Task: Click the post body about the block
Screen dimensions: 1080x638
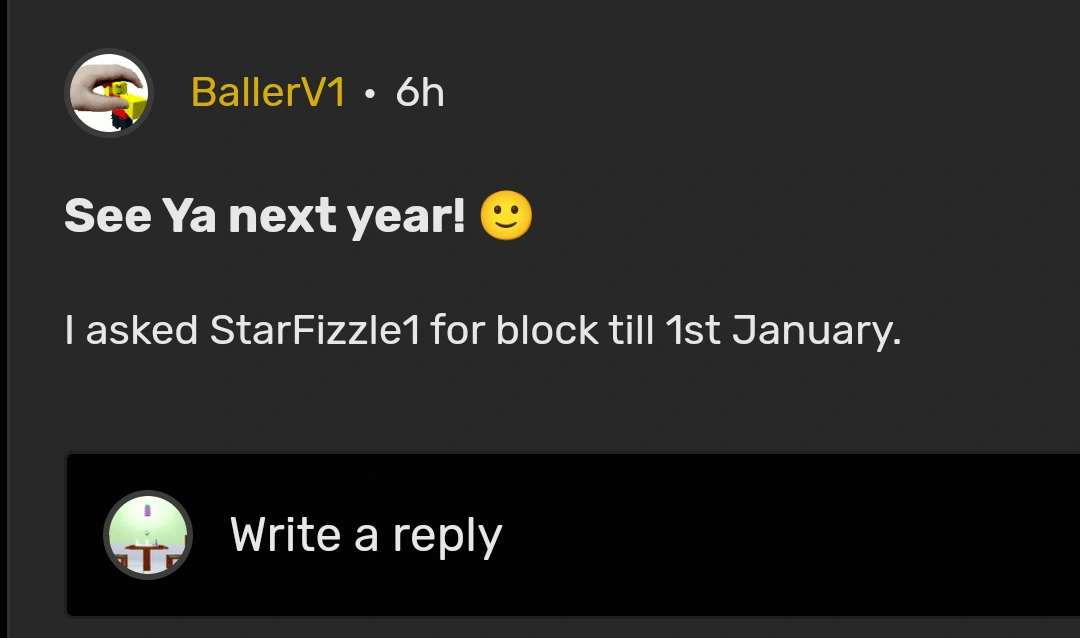Action: coord(482,330)
